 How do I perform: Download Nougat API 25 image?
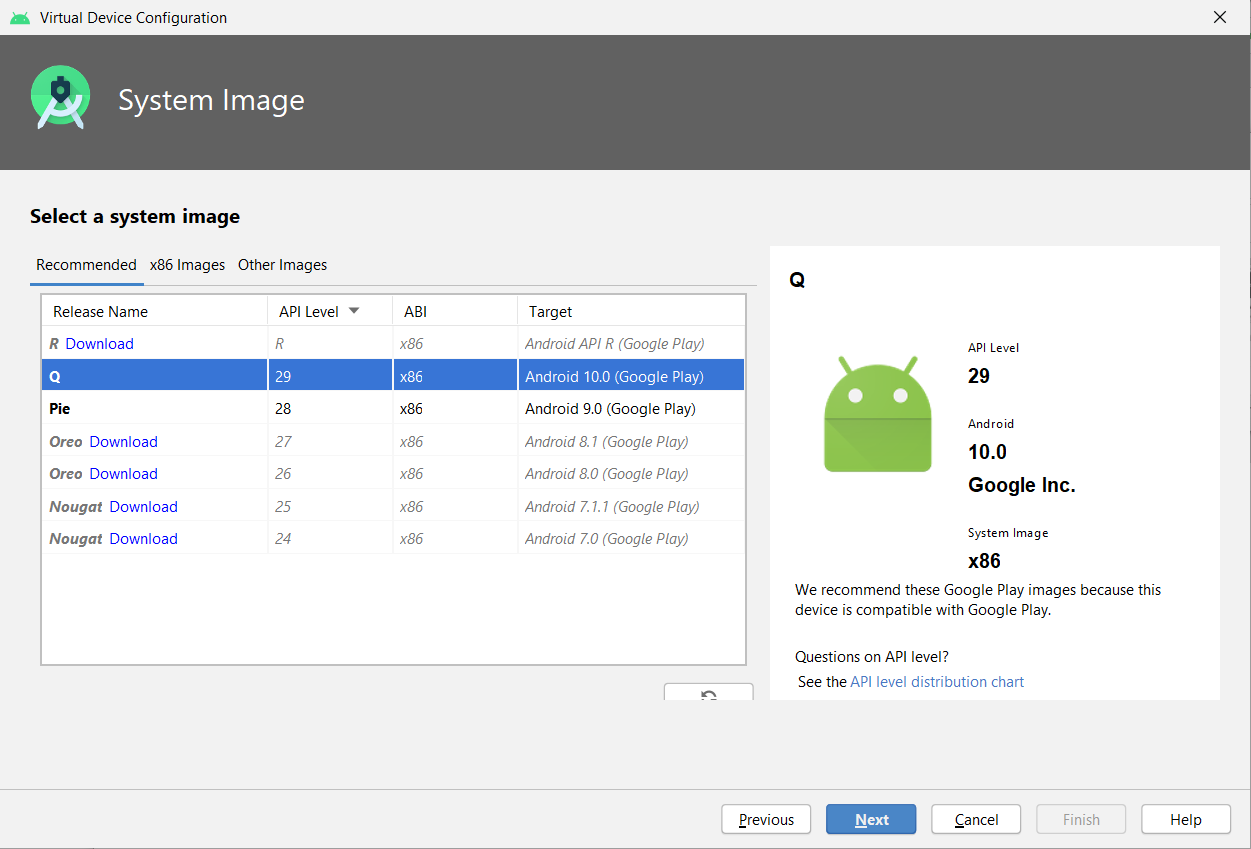(143, 507)
